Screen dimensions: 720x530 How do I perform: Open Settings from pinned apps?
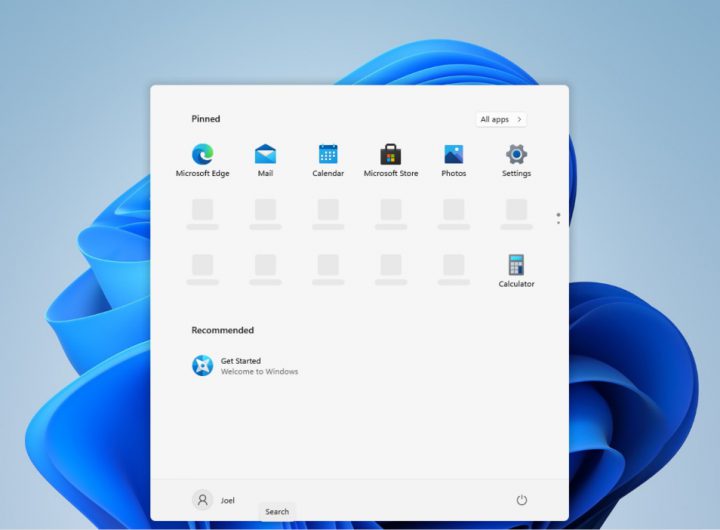pyautogui.click(x=516, y=155)
